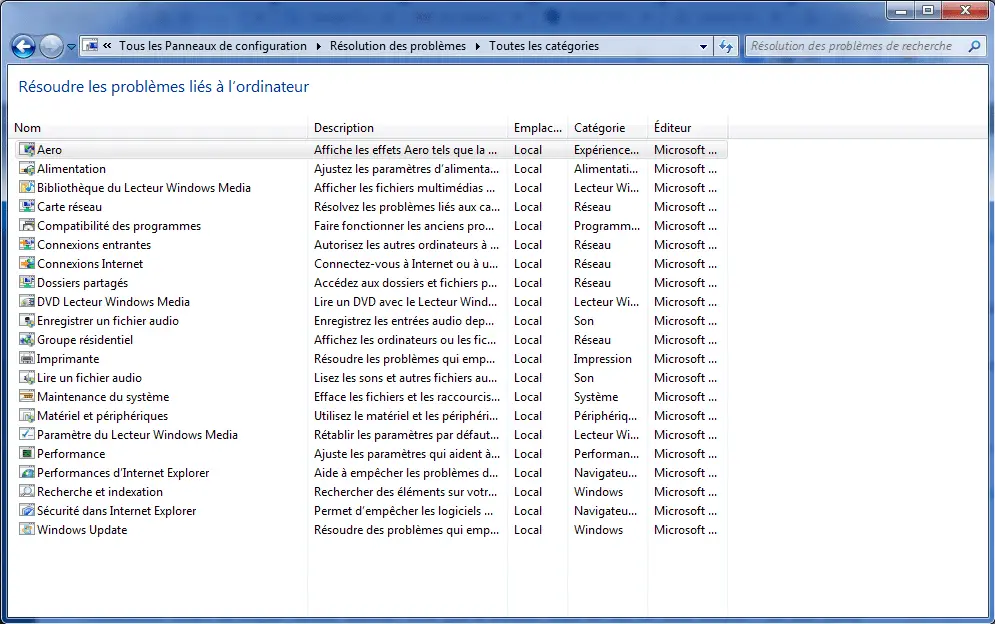Click the Connexions Internet icon
The image size is (995, 624).
click(27, 264)
